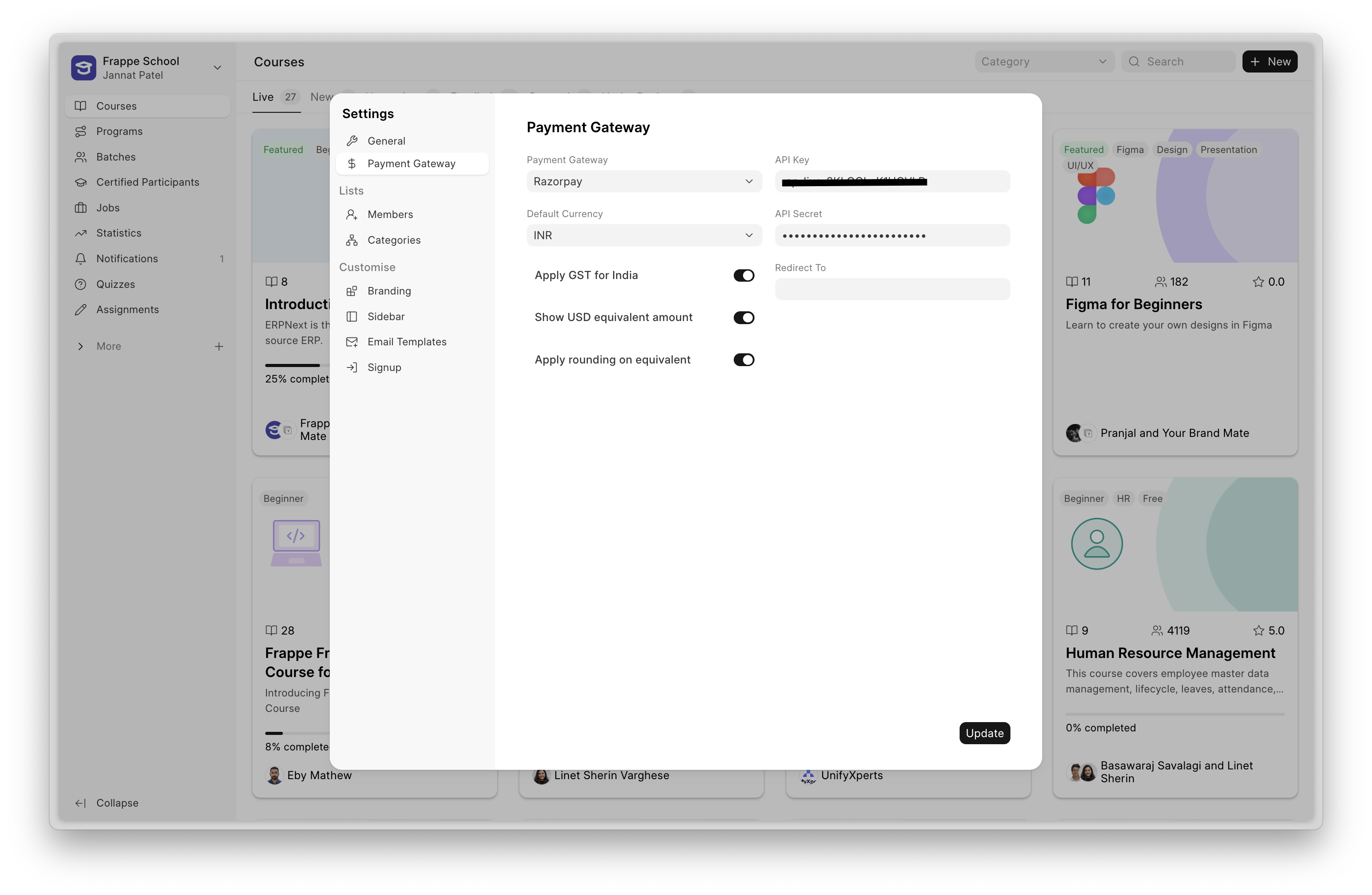View Certified Participants list
This screenshot has width=1372, height=895.
click(147, 182)
